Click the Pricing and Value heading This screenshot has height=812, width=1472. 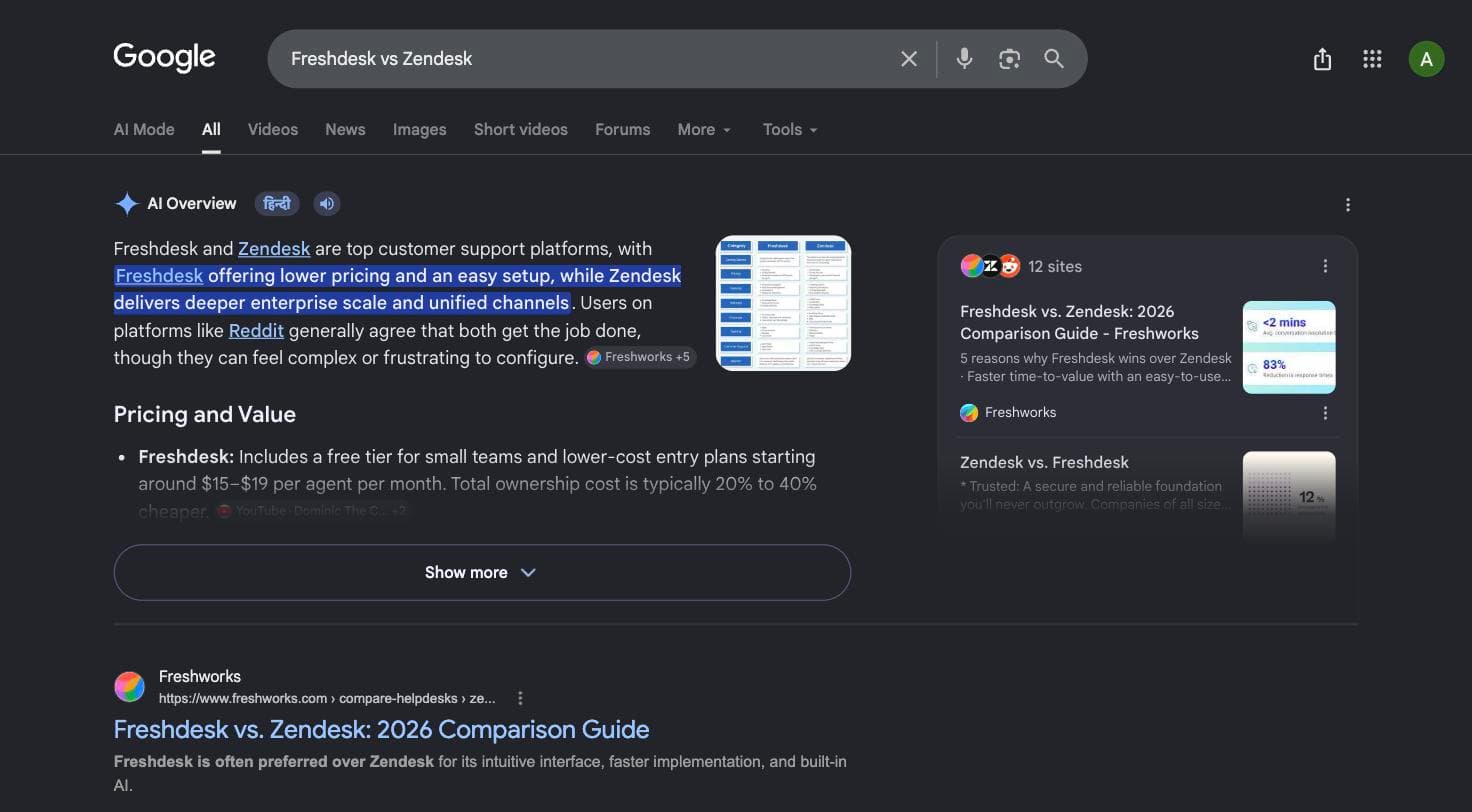click(x=205, y=414)
